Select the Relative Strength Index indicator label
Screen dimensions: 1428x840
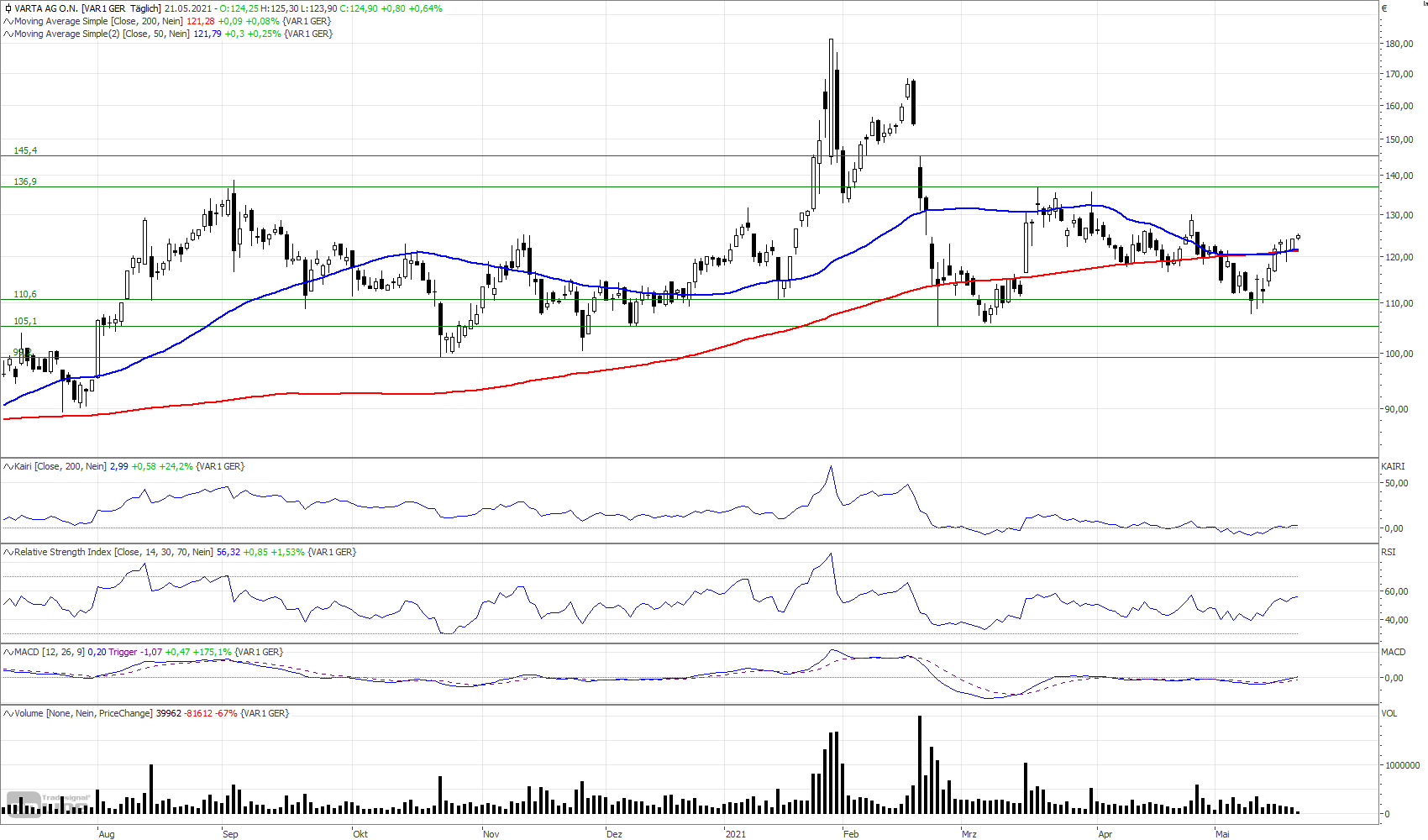click(114, 552)
